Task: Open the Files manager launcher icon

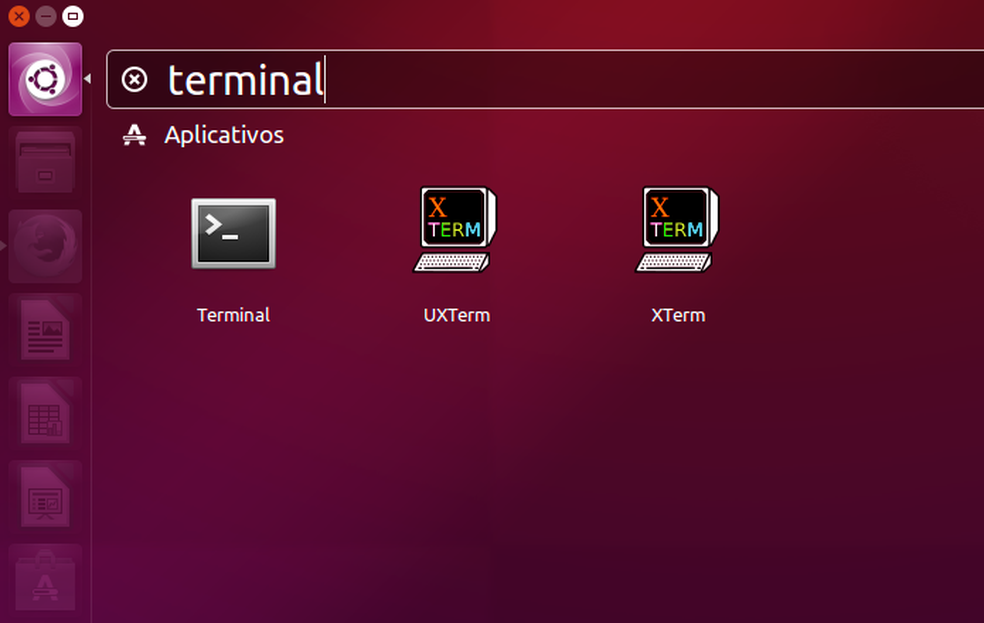Action: pyautogui.click(x=45, y=162)
